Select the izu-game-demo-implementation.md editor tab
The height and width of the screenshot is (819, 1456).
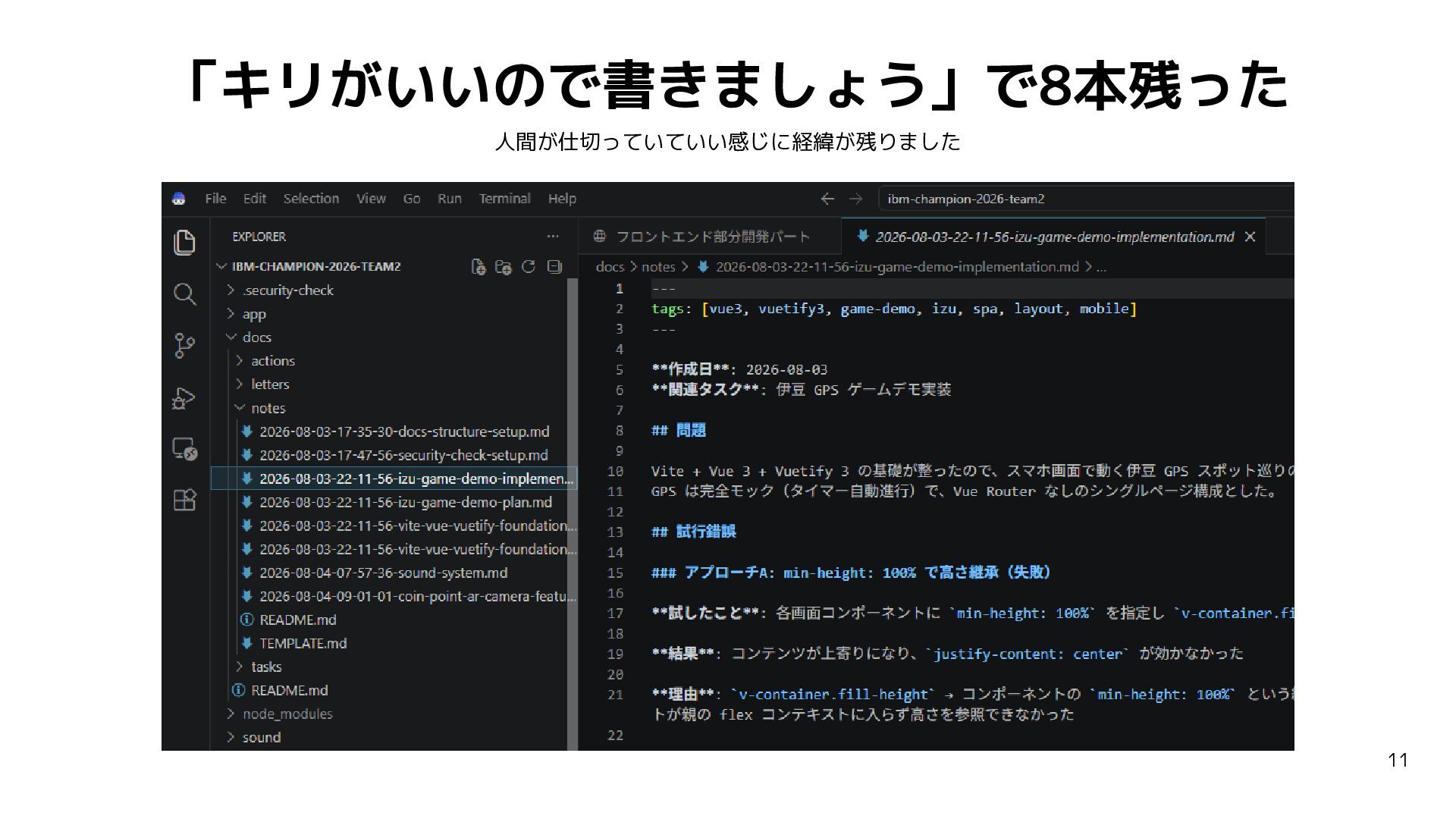tap(1054, 237)
